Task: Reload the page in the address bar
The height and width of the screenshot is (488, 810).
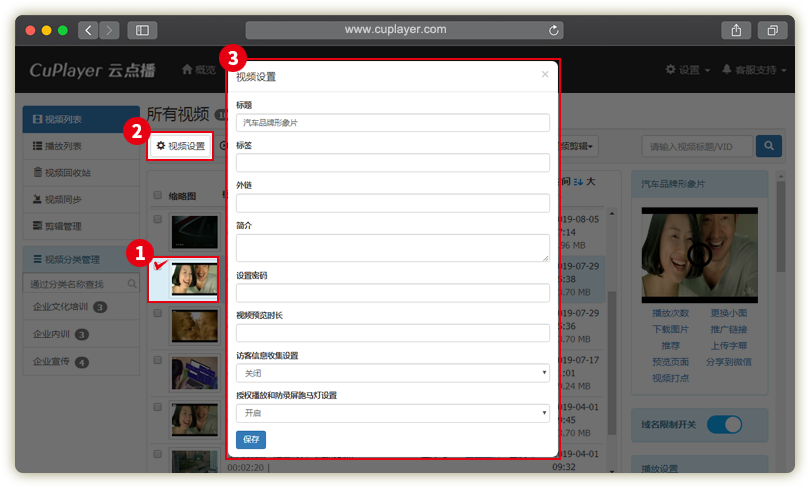Action: click(554, 30)
